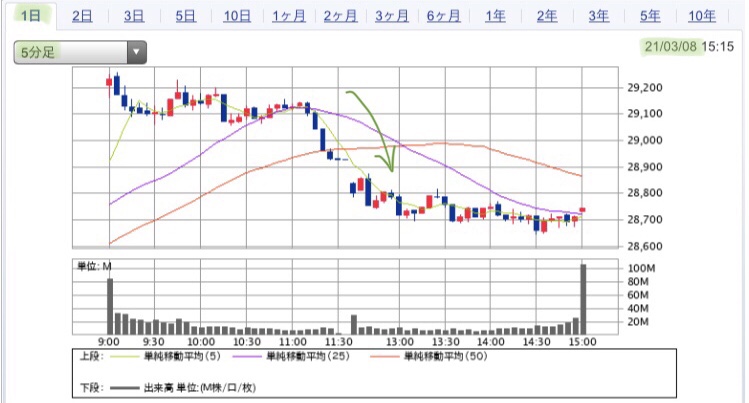The height and width of the screenshot is (403, 749).
Task: Open the 3日 chart range
Action: [x=134, y=16]
